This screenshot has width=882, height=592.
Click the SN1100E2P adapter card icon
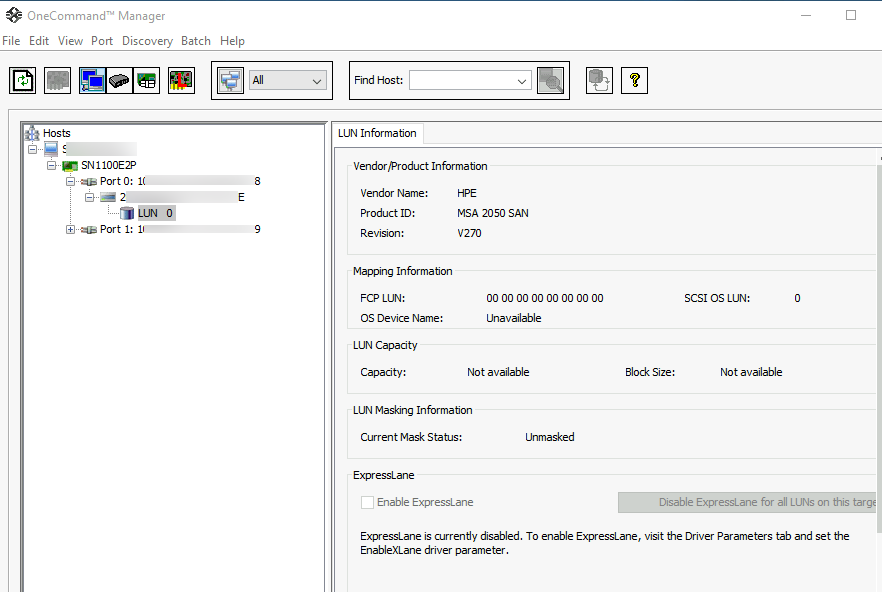[70, 165]
